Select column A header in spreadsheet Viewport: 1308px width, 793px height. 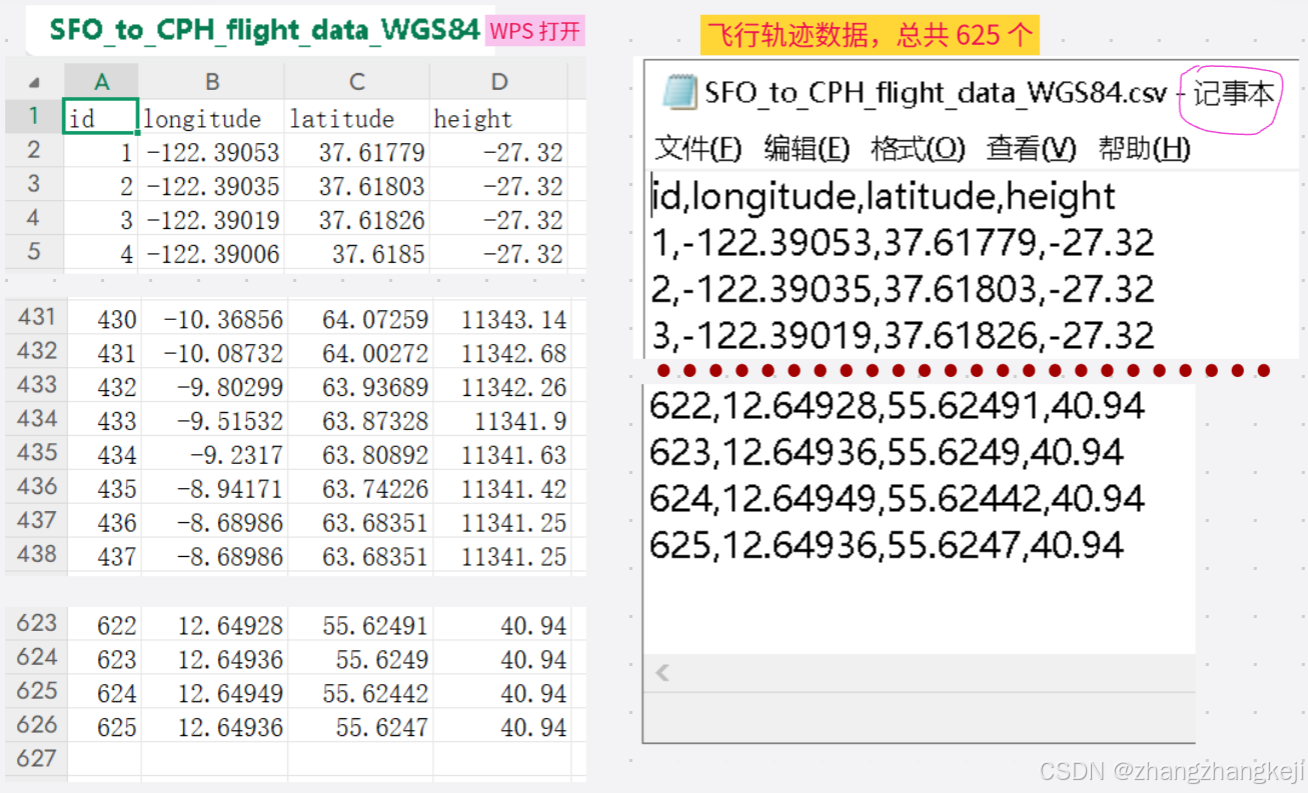coord(101,82)
